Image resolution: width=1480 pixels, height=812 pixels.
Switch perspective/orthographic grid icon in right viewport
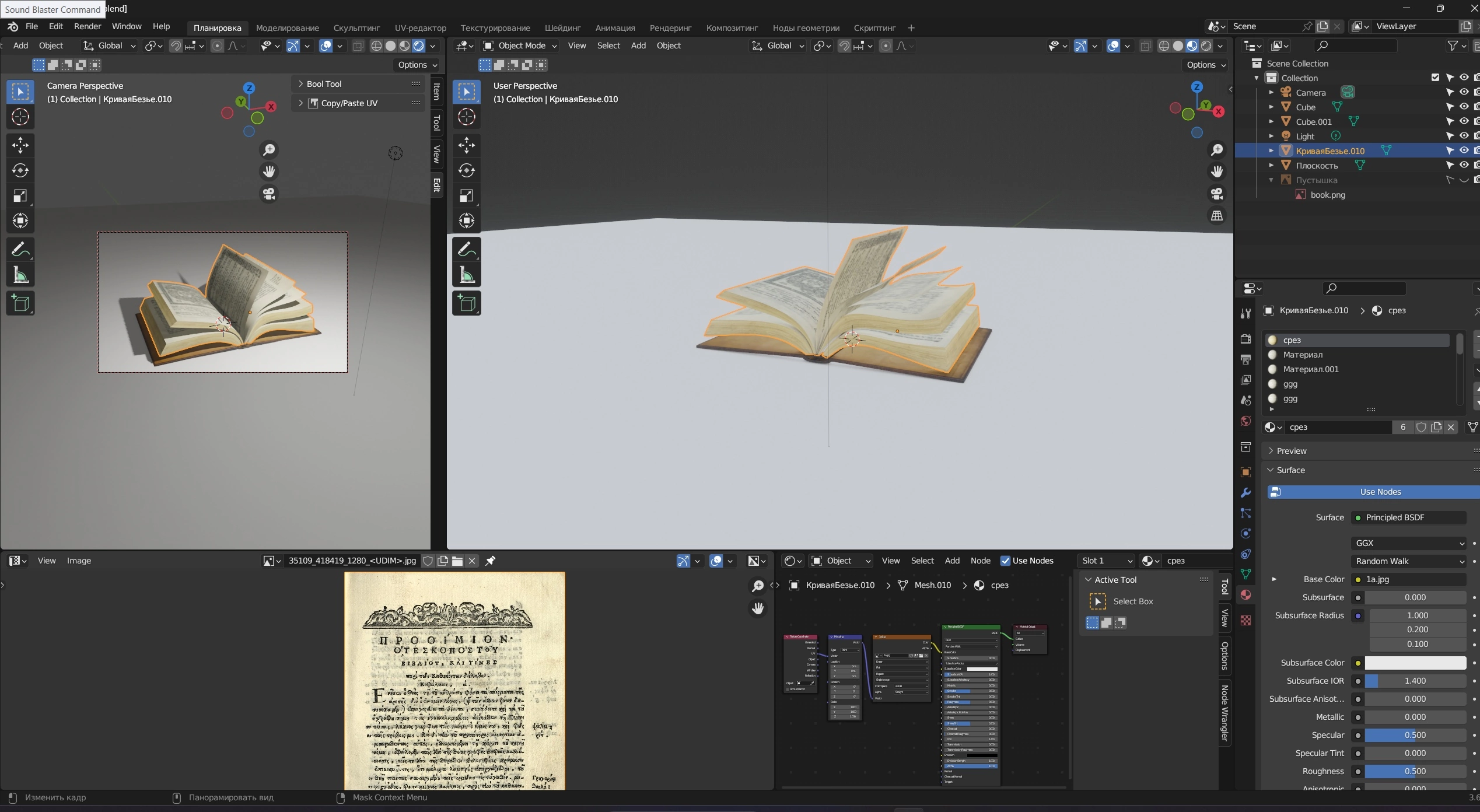click(x=1217, y=216)
